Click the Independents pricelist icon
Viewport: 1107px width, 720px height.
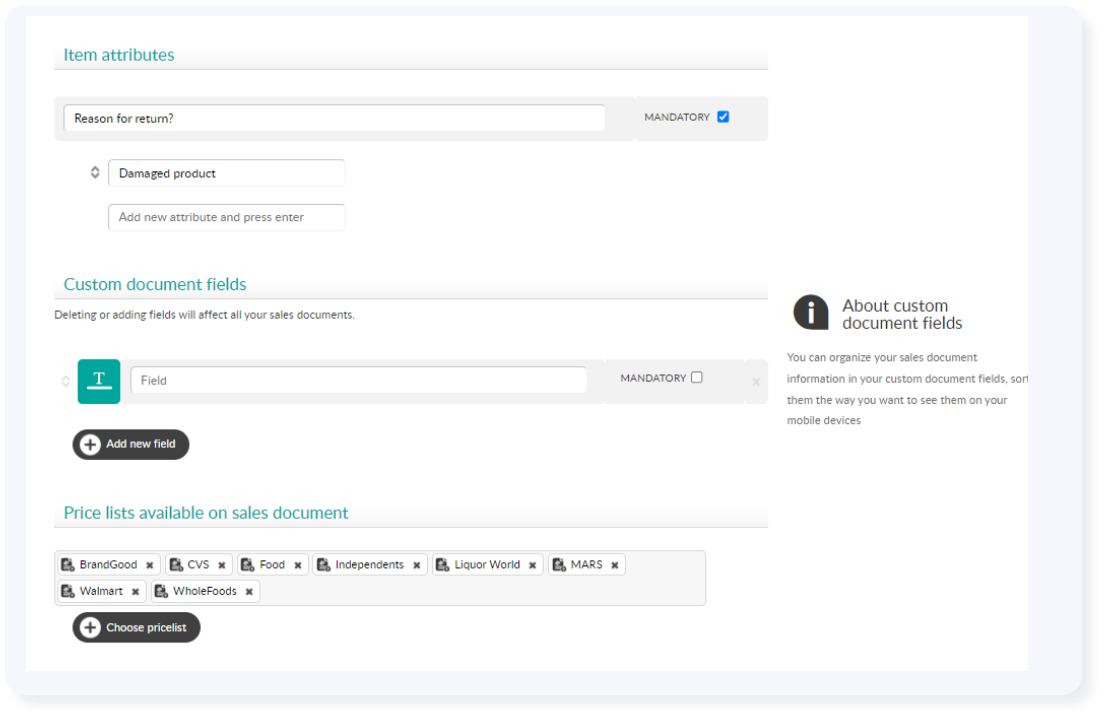tap(324, 565)
